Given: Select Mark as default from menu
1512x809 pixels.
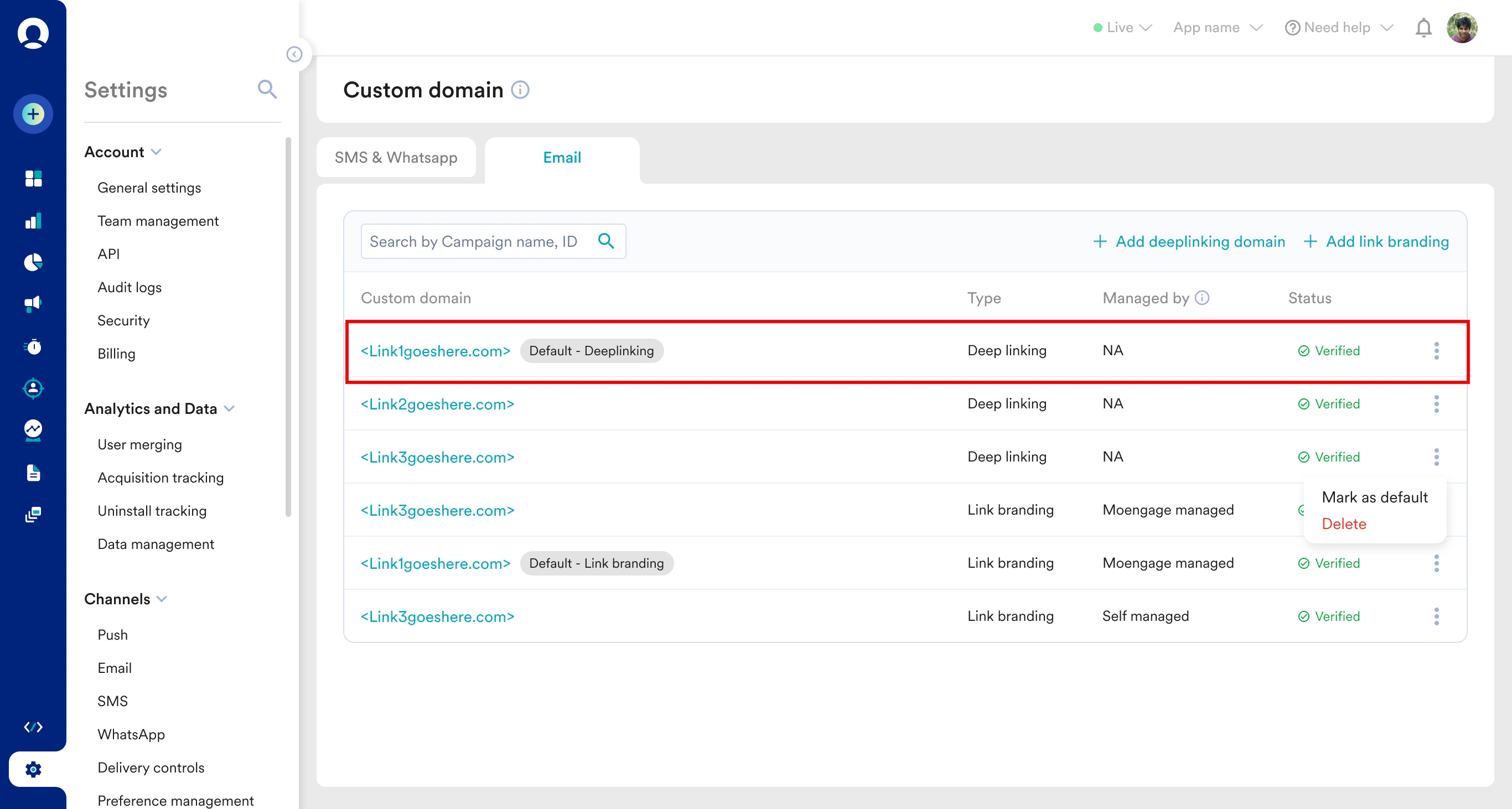Looking at the screenshot, I should pyautogui.click(x=1374, y=497).
